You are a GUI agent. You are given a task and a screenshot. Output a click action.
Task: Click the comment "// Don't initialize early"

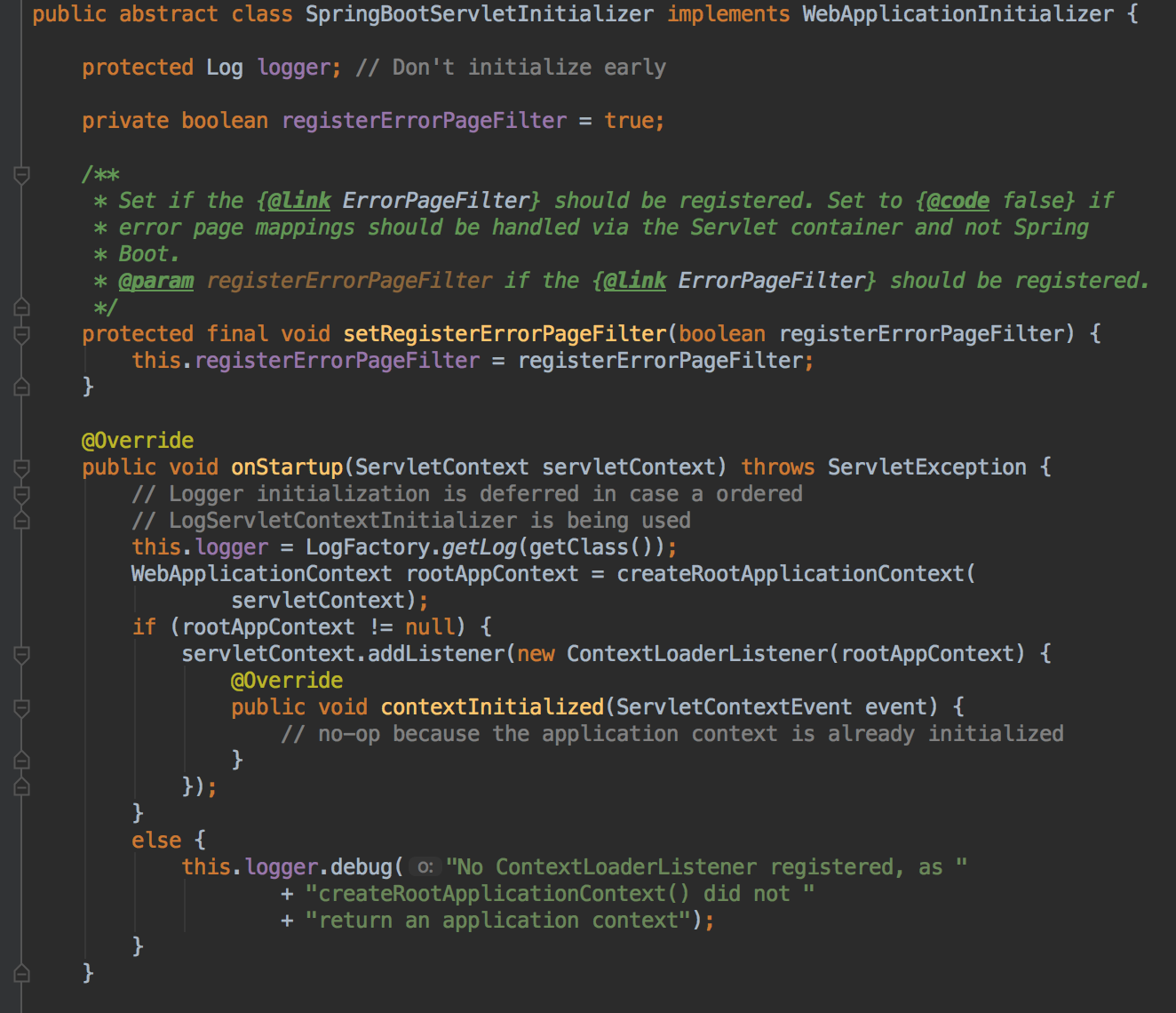click(x=511, y=68)
